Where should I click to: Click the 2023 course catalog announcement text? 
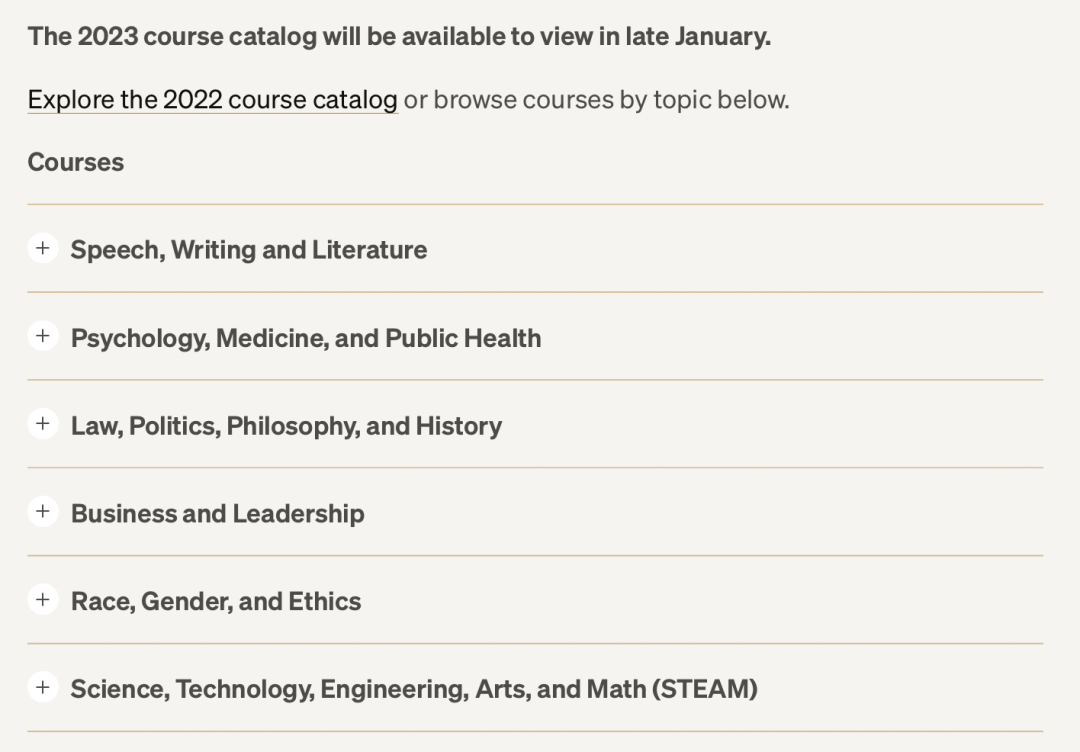(399, 37)
